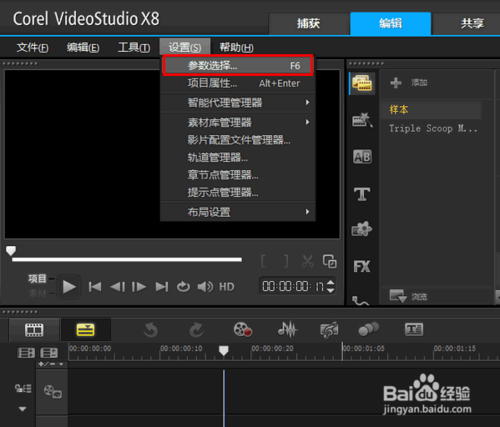Click the 添加 add folder button
This screenshot has height=427, width=500.
pos(409,83)
